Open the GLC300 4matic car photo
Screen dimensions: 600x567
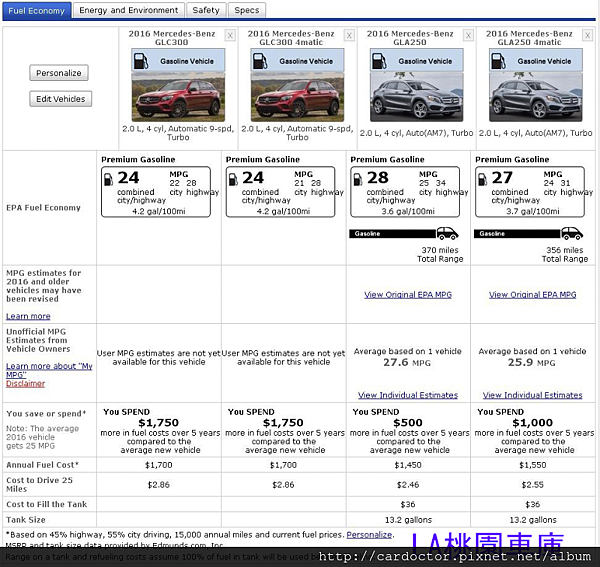coord(297,97)
